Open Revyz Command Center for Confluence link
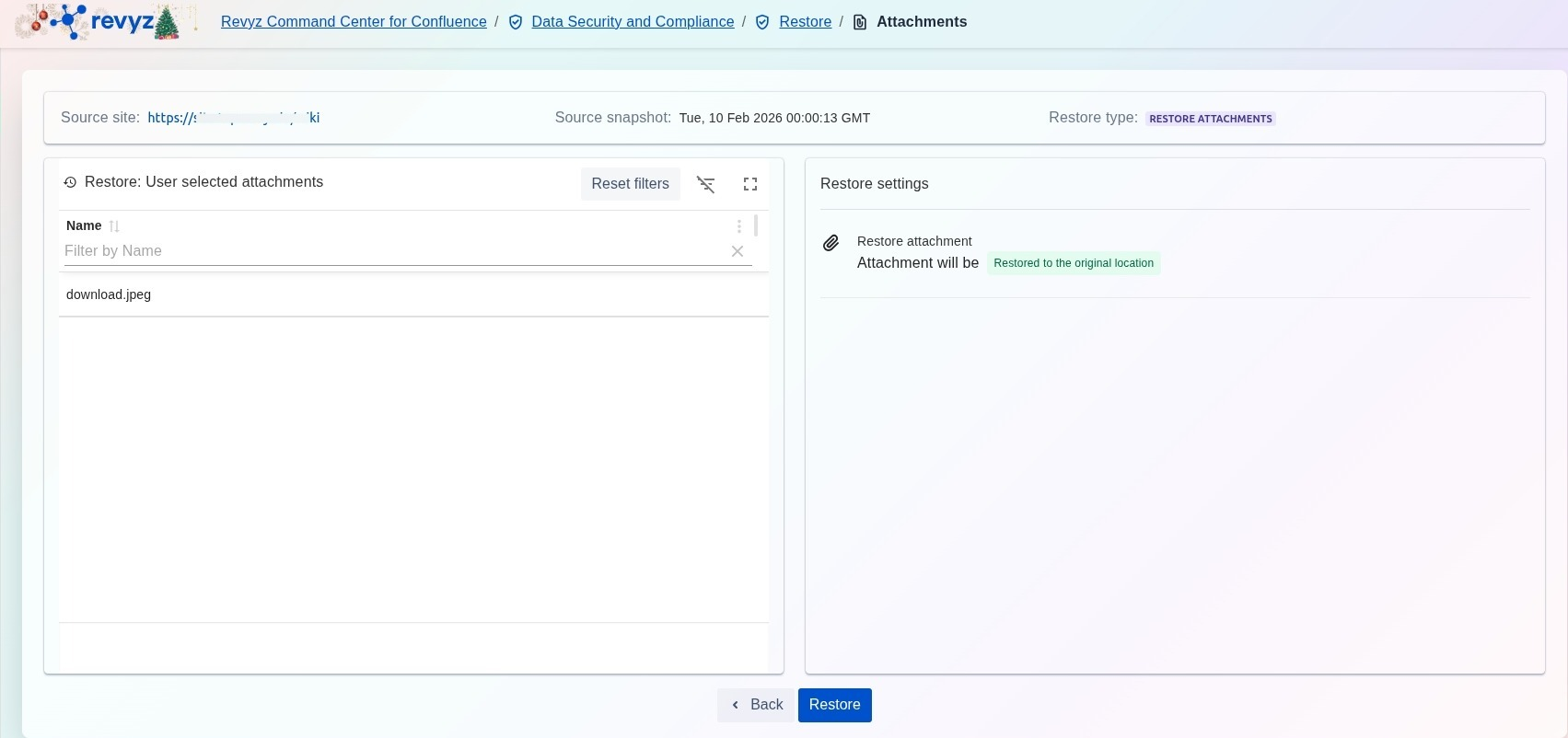This screenshot has width=1568, height=738. click(x=354, y=22)
